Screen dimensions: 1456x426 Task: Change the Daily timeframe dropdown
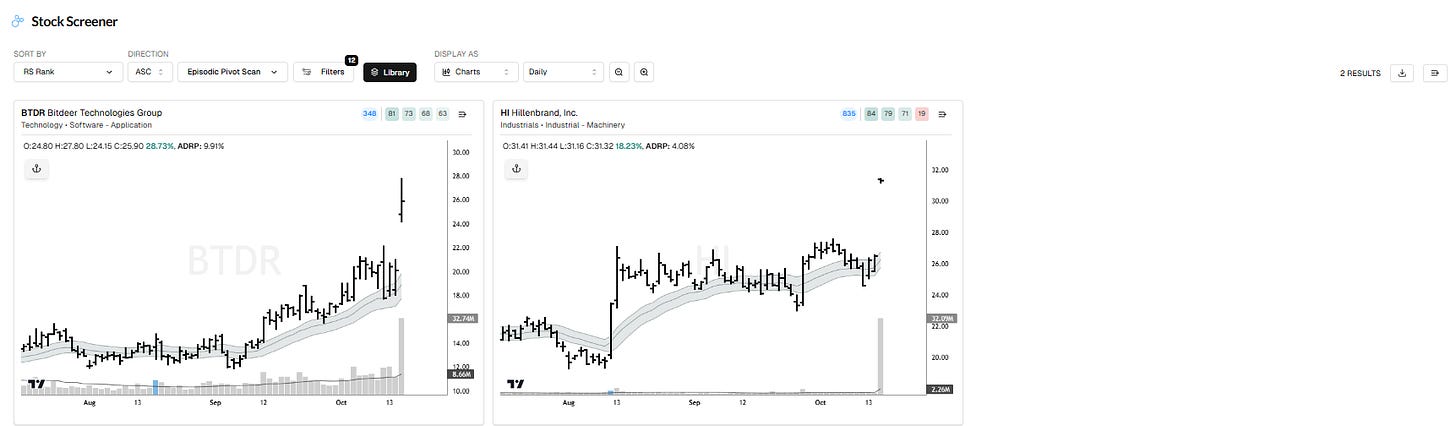(x=563, y=72)
